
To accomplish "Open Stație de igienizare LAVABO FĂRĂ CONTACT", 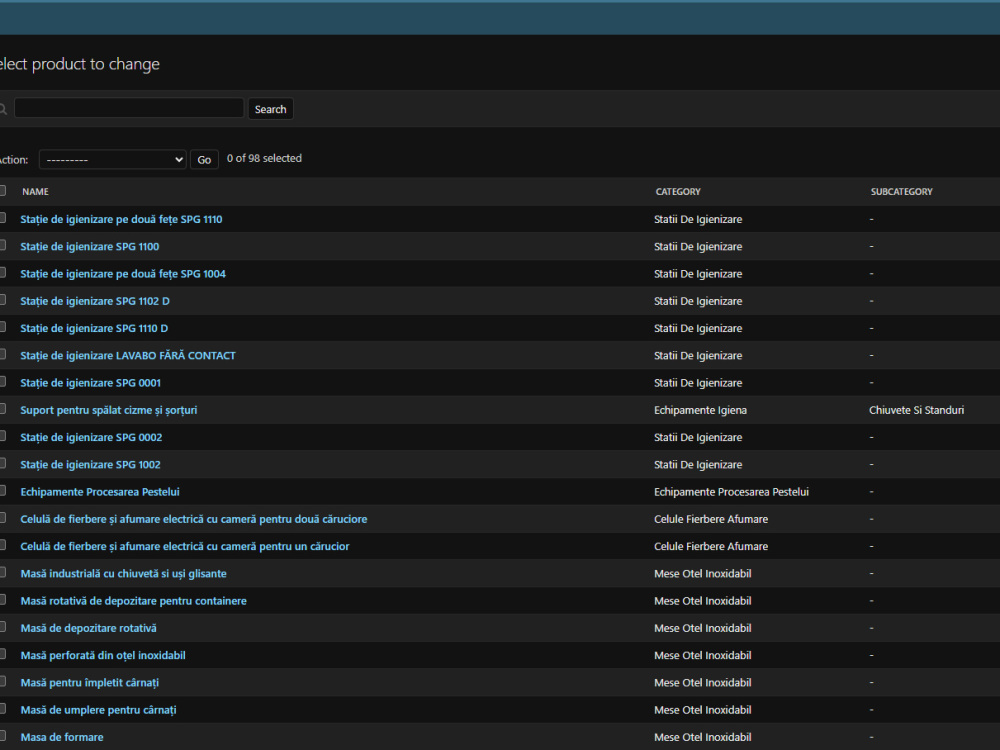I will coord(128,356).
